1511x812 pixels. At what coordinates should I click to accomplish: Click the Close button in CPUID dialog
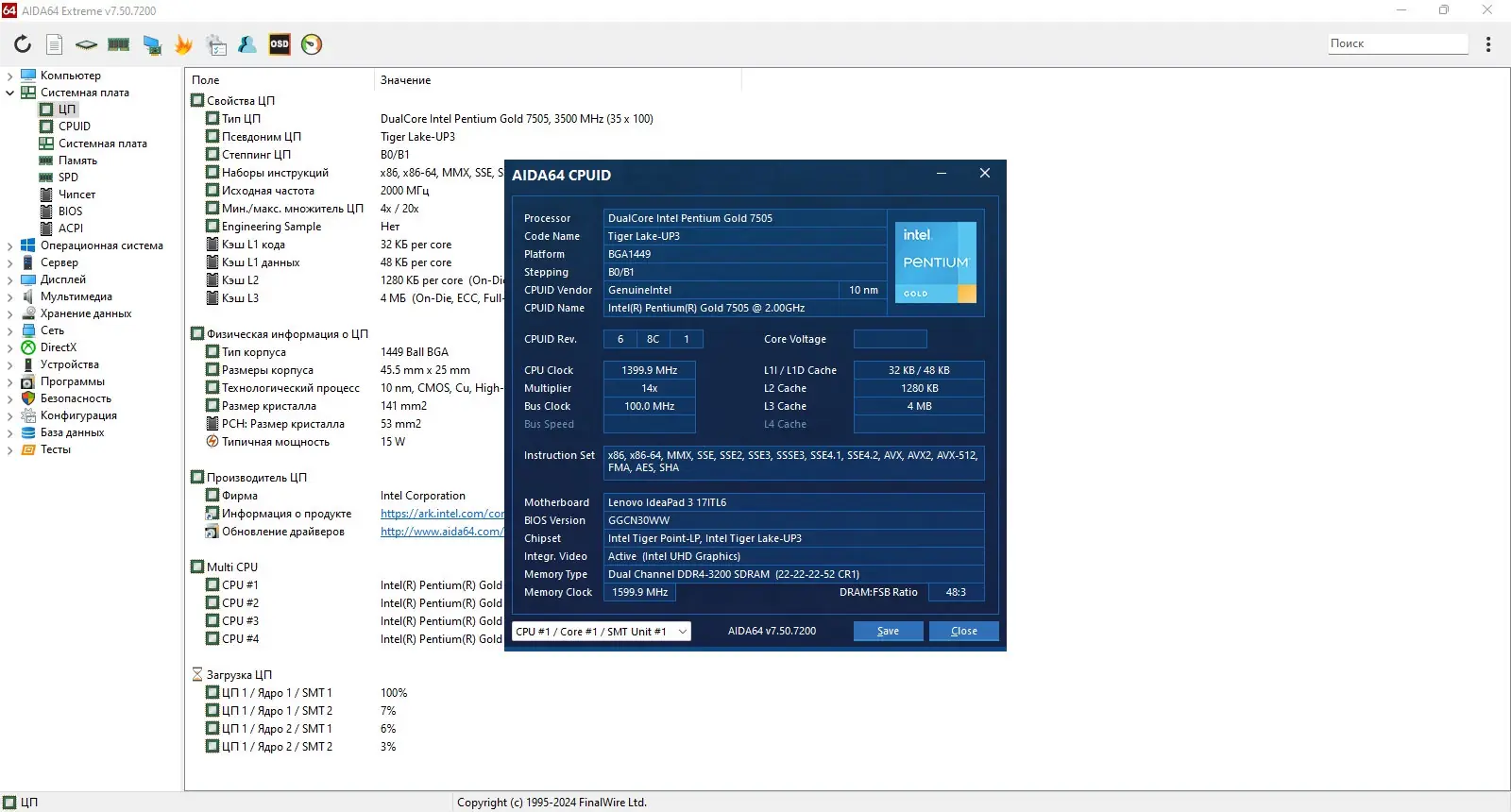pyautogui.click(x=964, y=632)
